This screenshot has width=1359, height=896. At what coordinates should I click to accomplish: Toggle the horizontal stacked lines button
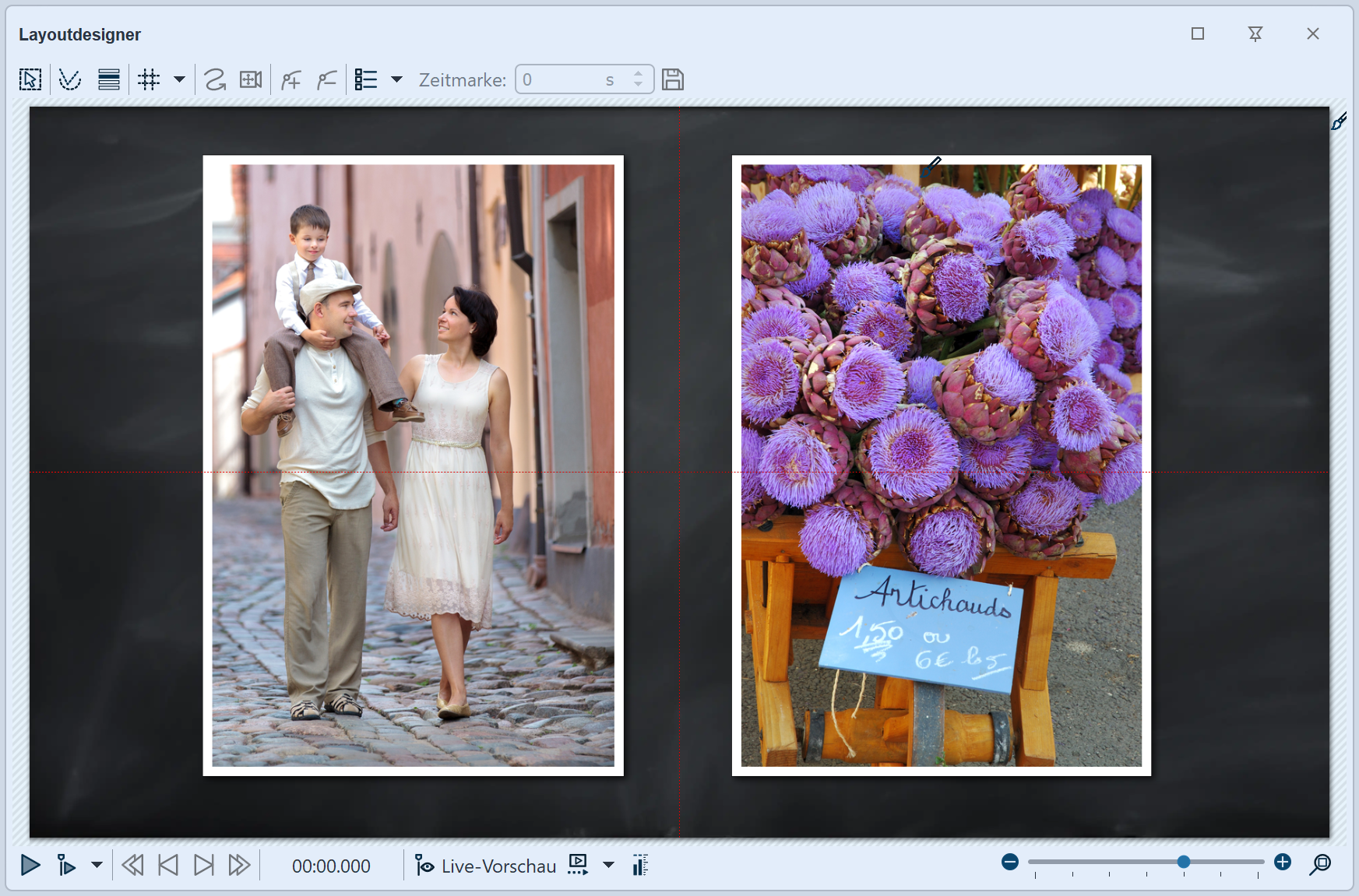tap(109, 79)
